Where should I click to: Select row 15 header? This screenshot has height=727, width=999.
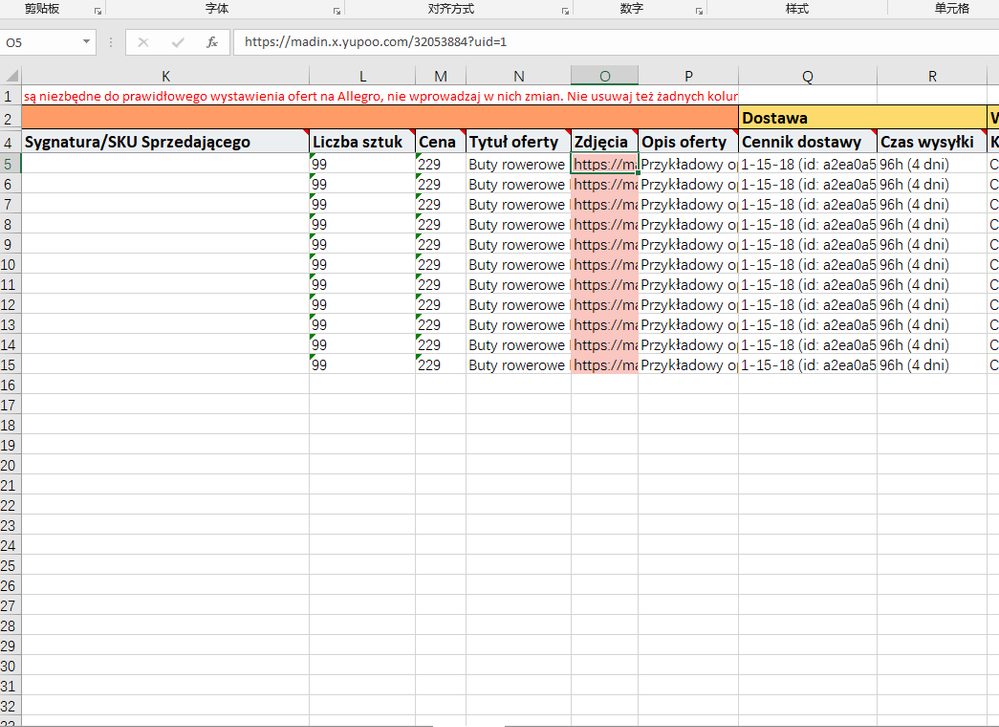coord(10,365)
